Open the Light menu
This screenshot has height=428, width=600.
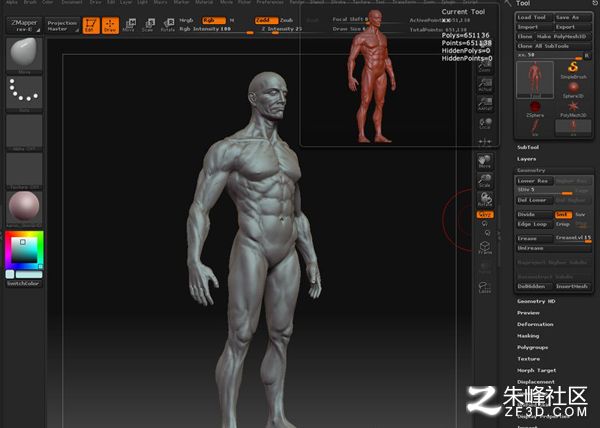point(142,2)
